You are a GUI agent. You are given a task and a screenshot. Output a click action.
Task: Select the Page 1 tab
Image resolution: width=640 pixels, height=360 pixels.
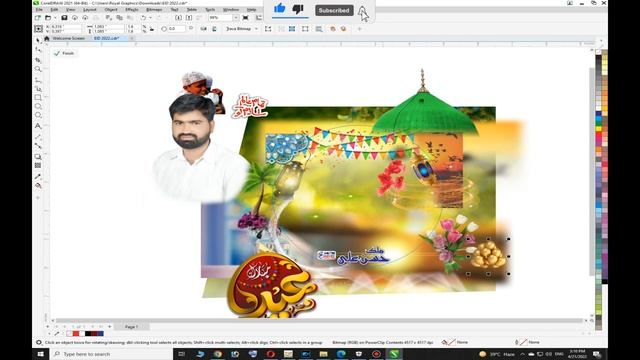(x=131, y=327)
